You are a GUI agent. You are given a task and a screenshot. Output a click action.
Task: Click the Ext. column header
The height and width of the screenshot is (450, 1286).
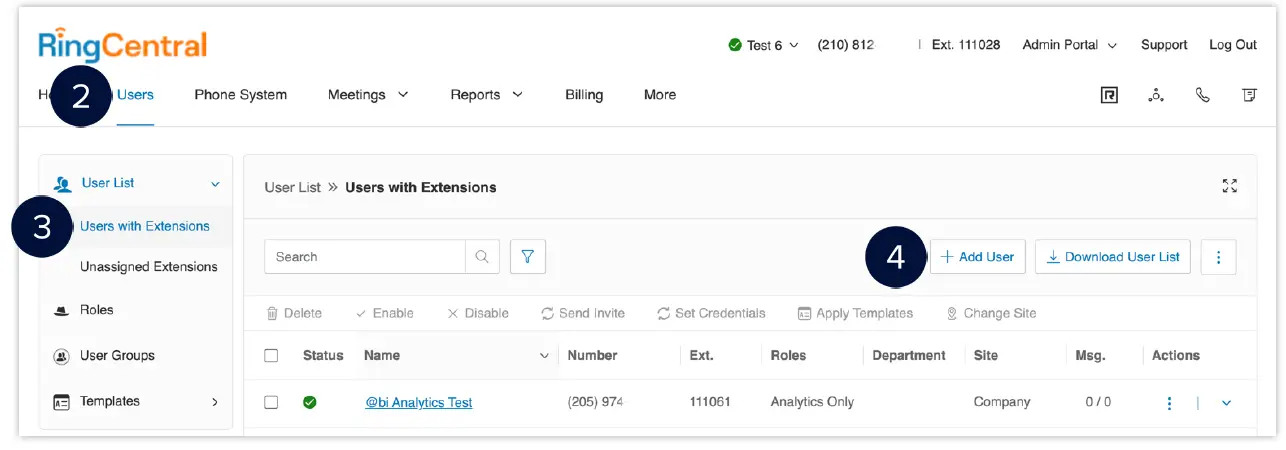pyautogui.click(x=701, y=355)
